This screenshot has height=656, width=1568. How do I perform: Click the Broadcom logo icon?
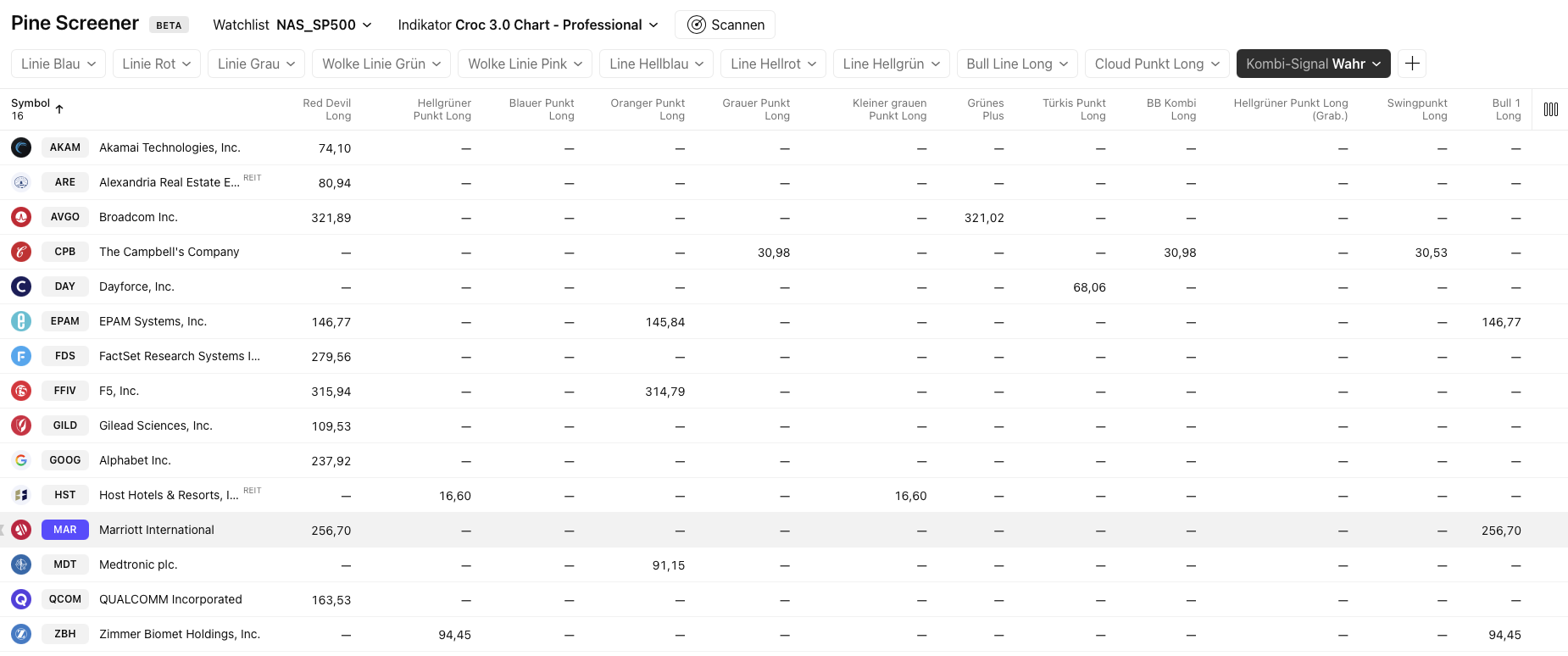21,217
